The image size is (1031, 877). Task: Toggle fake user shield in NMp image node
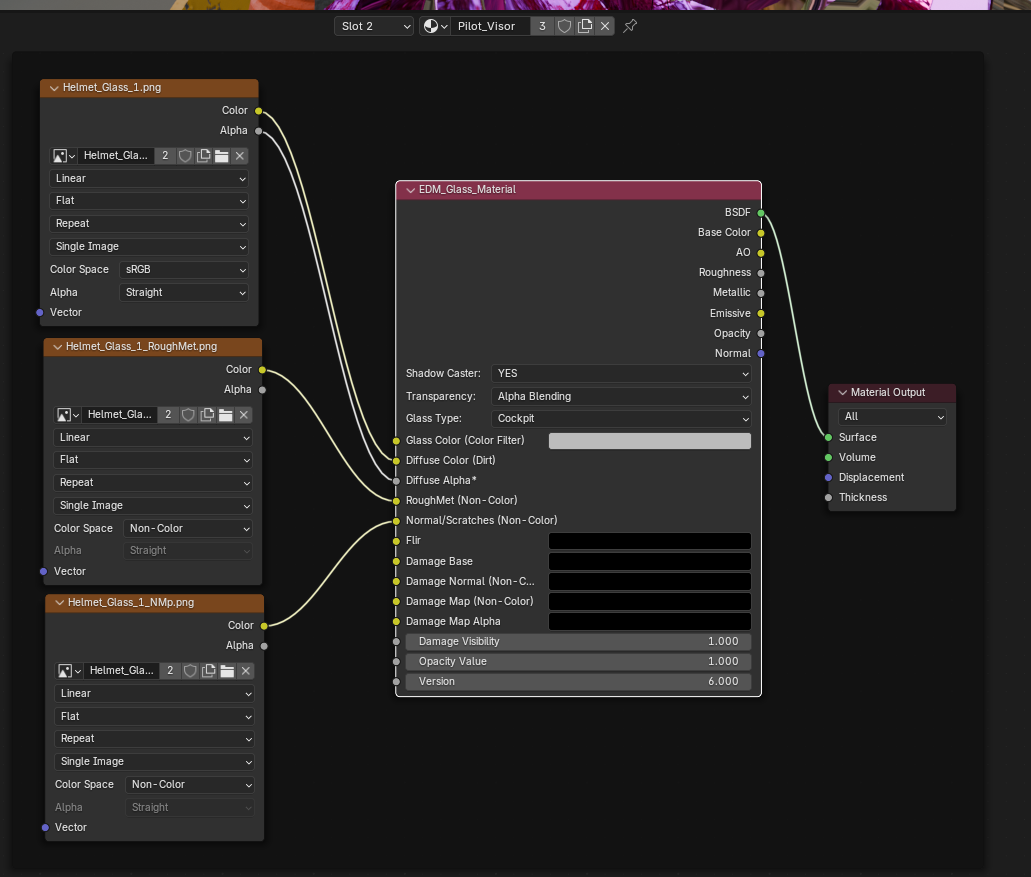(x=190, y=671)
